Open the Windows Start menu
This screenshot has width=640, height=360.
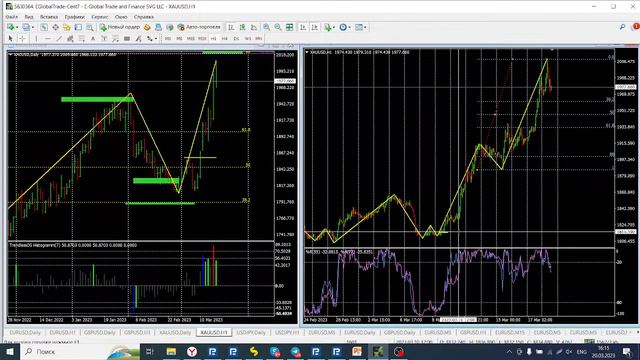pyautogui.click(x=9, y=351)
